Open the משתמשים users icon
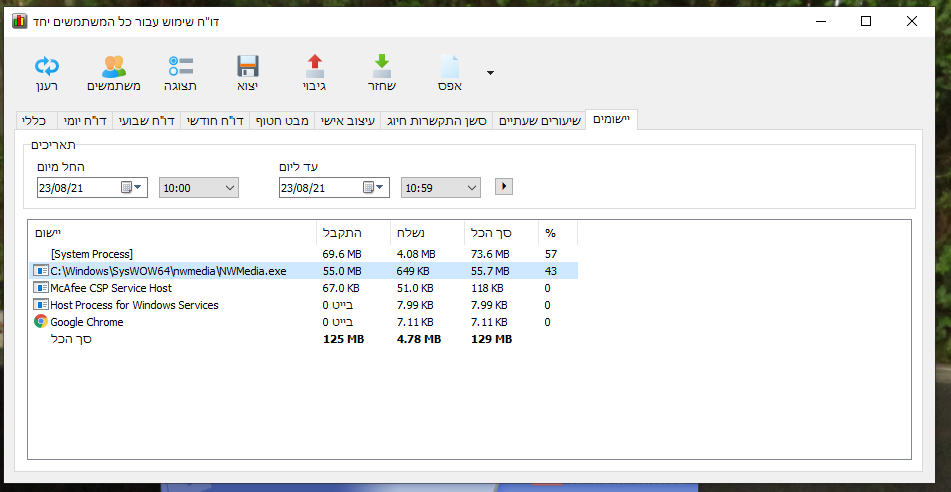 pos(113,66)
